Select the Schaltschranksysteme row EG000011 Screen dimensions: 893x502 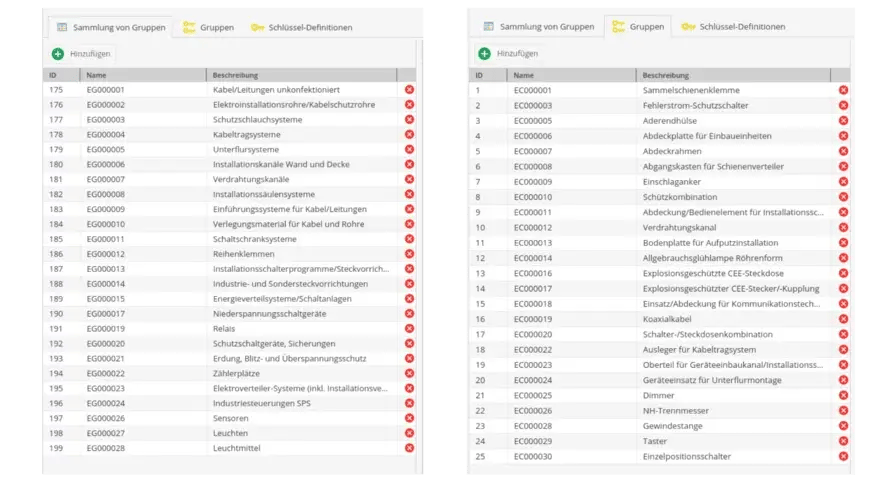coord(229,239)
